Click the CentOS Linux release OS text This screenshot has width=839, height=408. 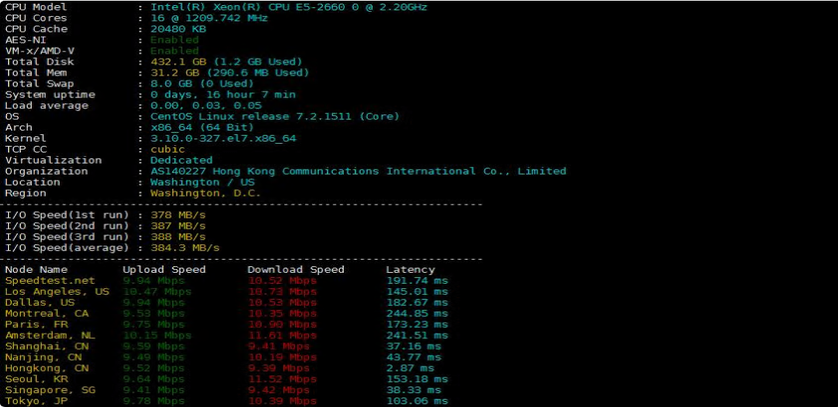267,116
